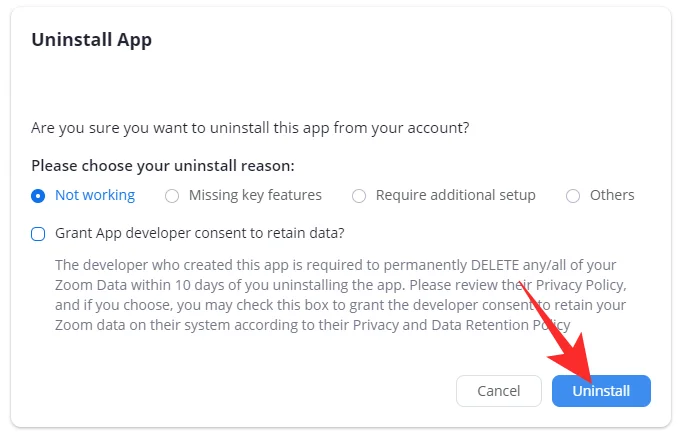Click the "Others" reason label text
Screen dimensions: 678x434
pos(612,195)
